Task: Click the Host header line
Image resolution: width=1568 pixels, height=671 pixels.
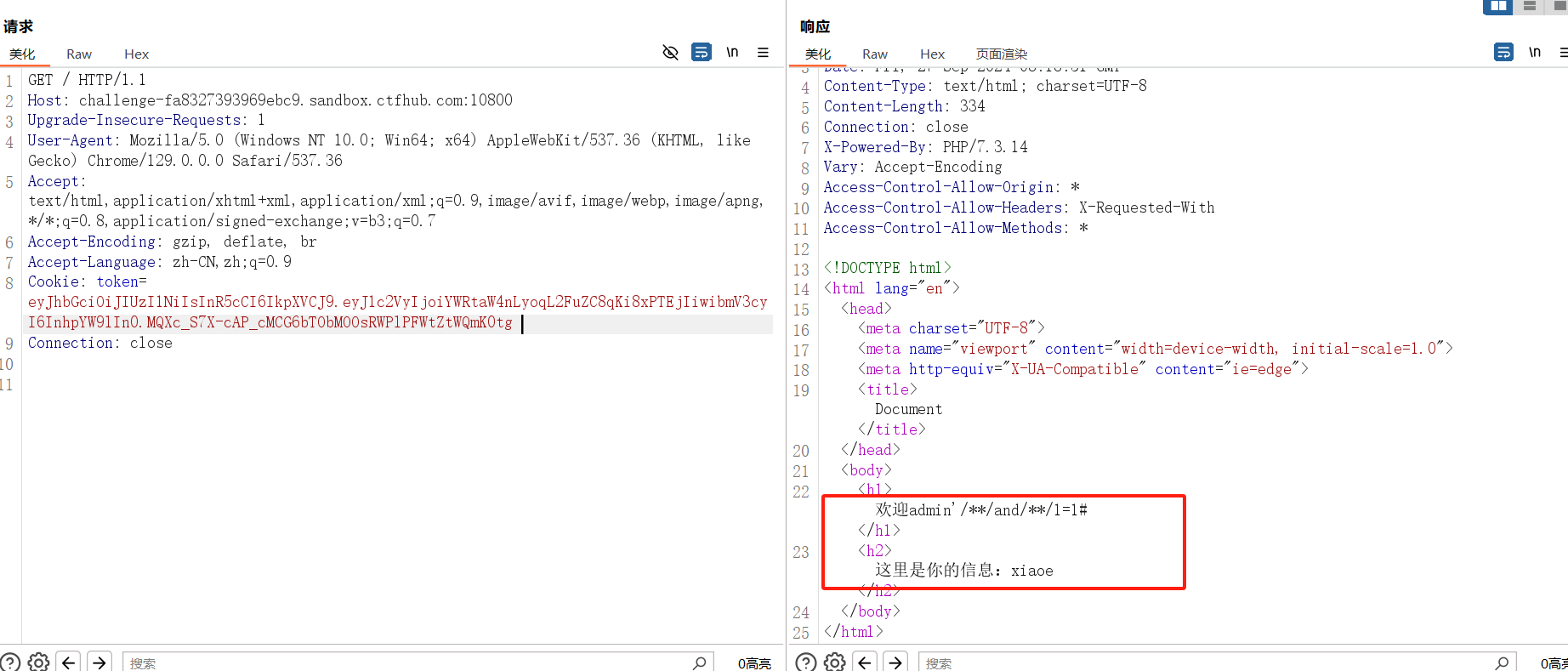Action: tap(270, 100)
